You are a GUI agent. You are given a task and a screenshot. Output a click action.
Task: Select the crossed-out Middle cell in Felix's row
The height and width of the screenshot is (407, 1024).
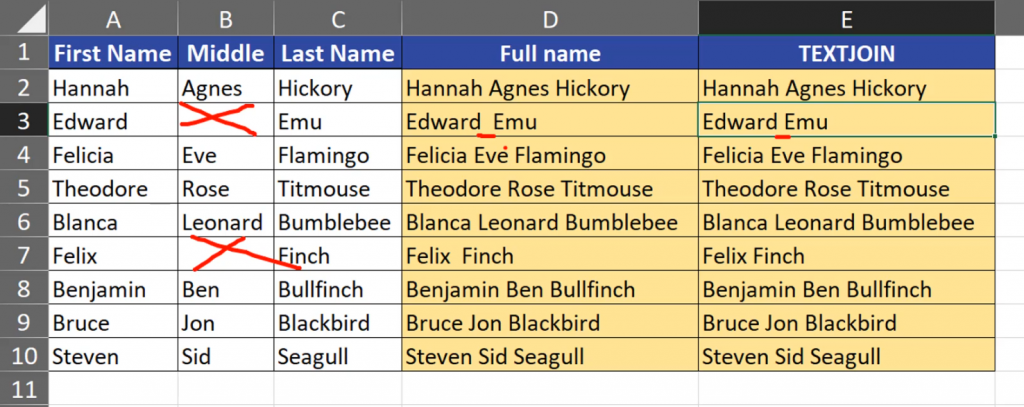(x=226, y=256)
